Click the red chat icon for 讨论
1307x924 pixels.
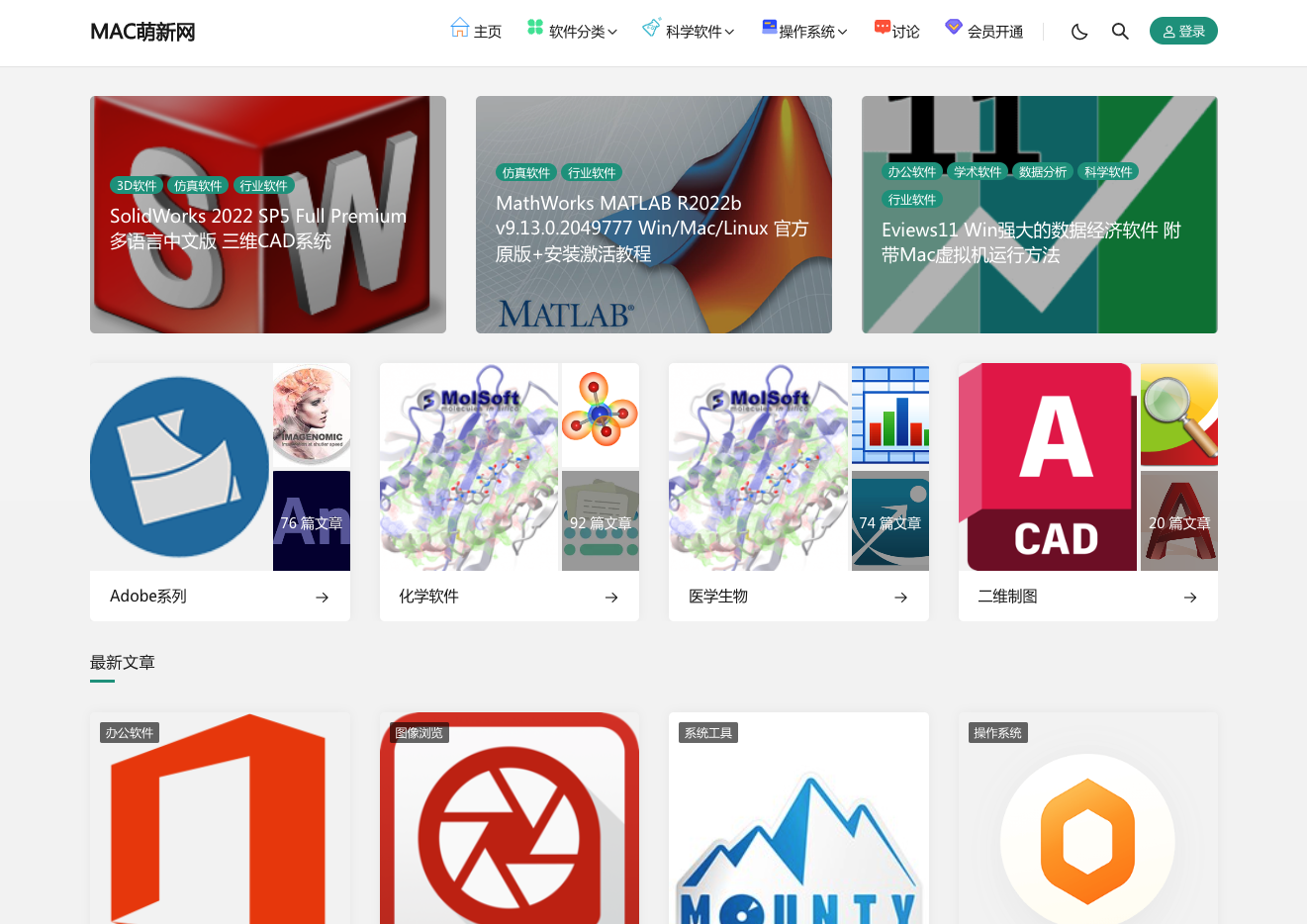click(x=882, y=28)
